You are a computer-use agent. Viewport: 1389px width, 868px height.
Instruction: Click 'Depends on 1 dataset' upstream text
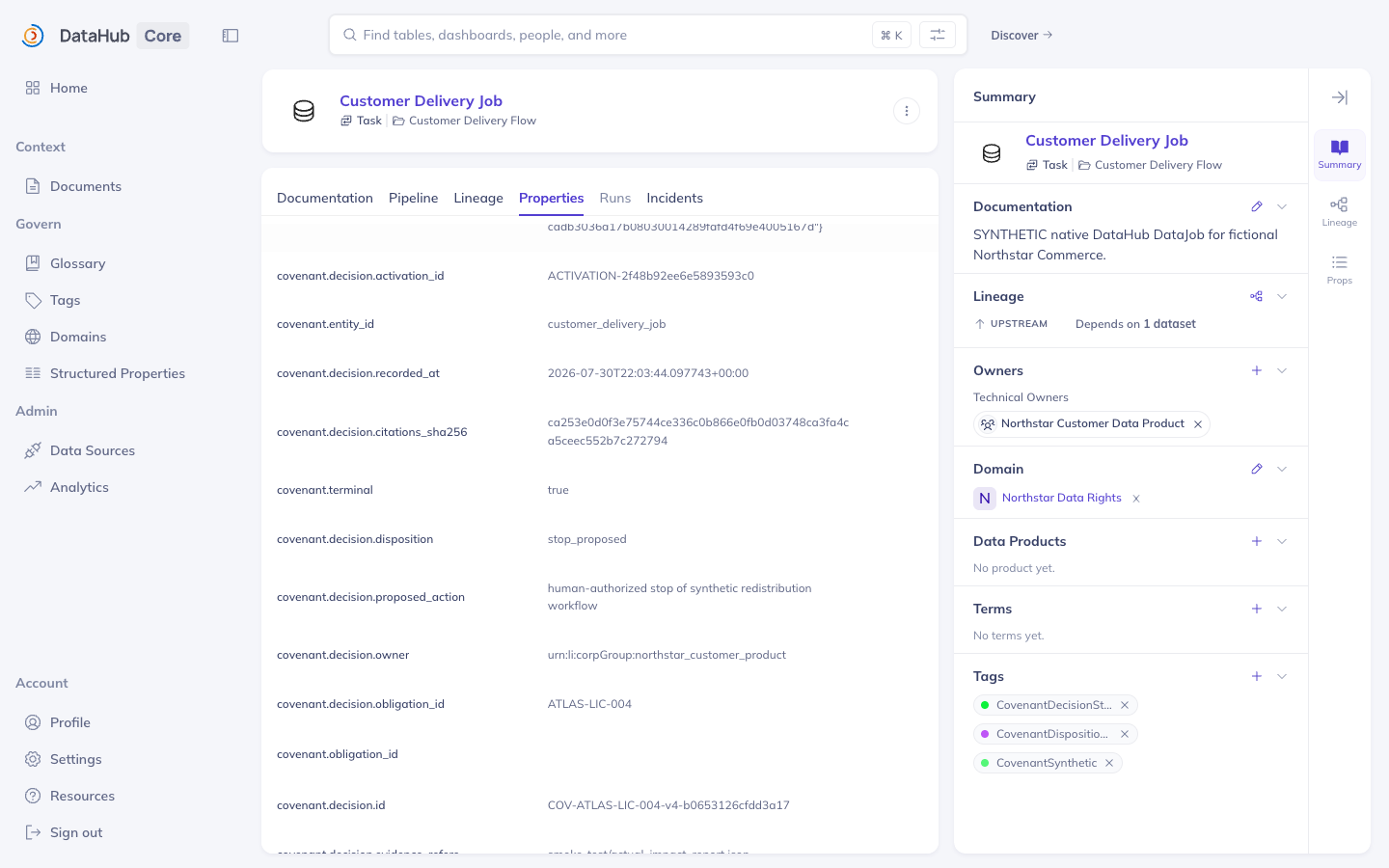coord(1135,324)
